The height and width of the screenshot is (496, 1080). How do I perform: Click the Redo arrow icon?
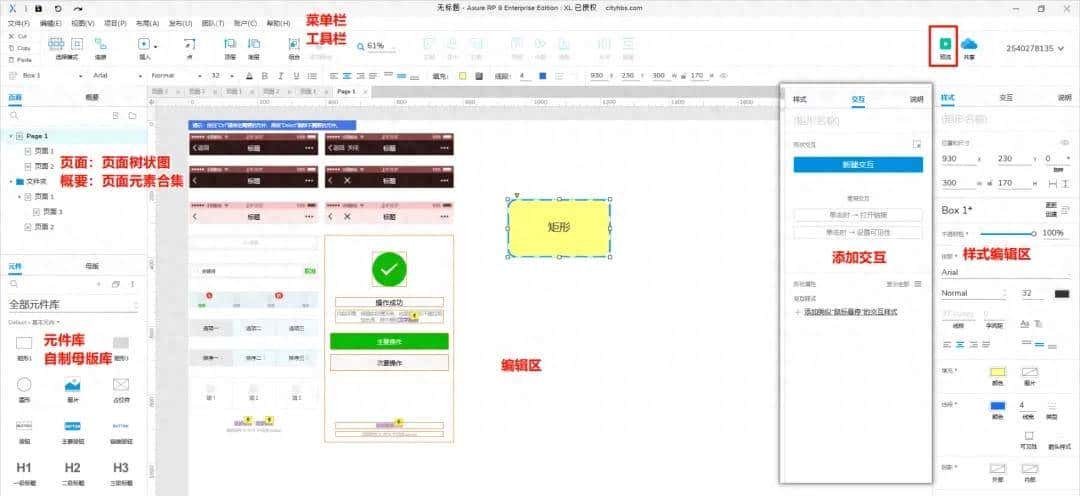(x=78, y=8)
